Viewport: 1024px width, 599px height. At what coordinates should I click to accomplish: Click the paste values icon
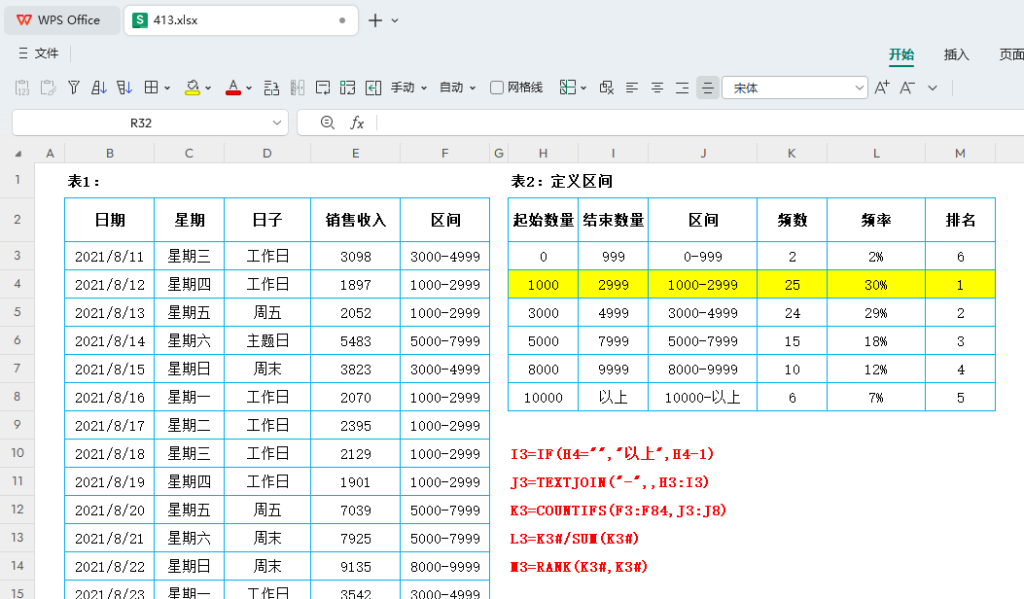22,88
